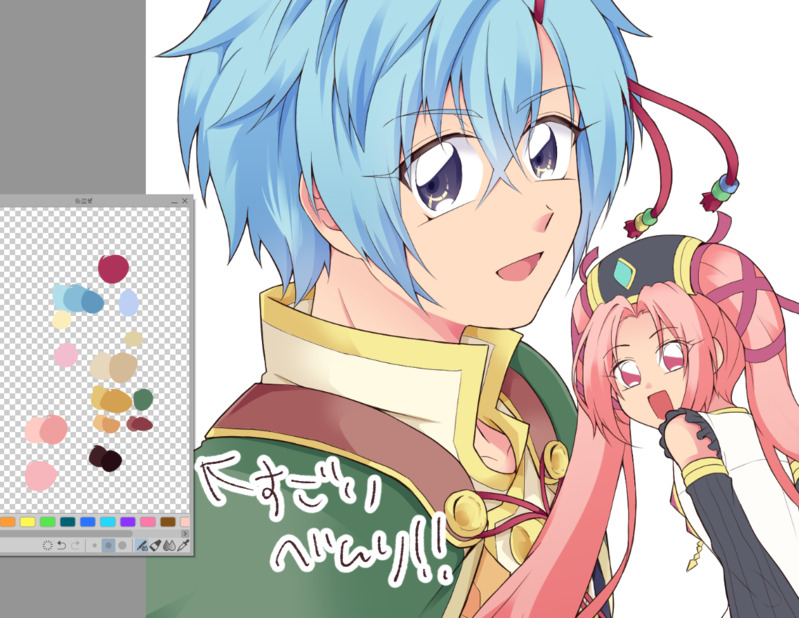Select the small brush size dot
The height and width of the screenshot is (618, 799).
(x=94, y=545)
